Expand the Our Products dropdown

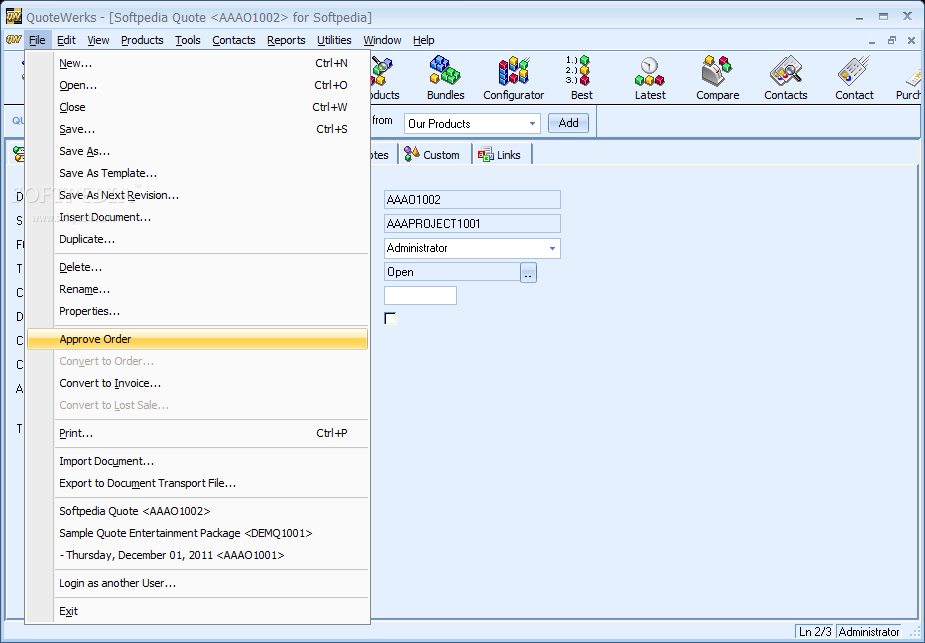click(x=532, y=124)
